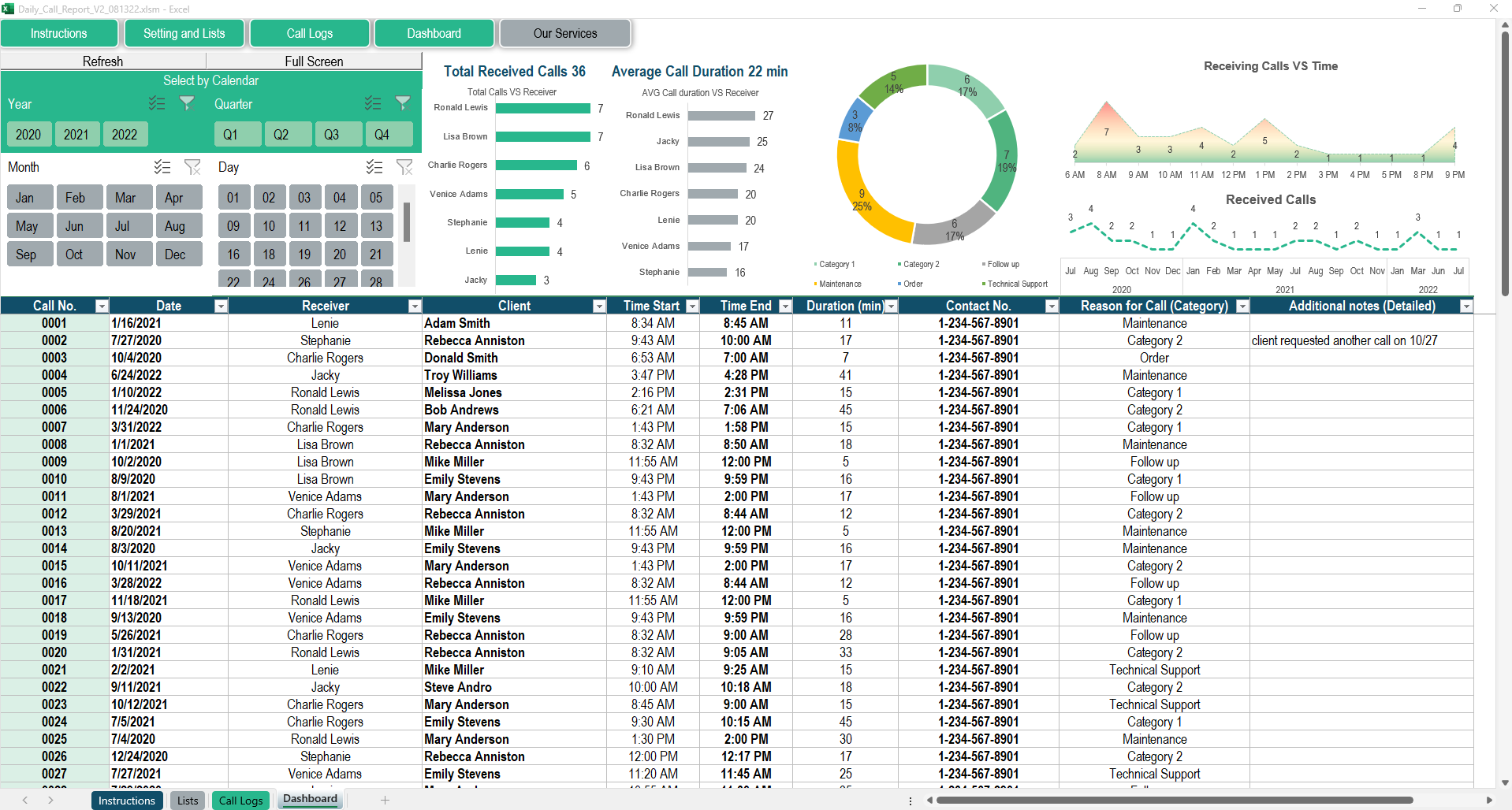Click the Month slicer multi-select icon
1512x810 pixels.
162,167
